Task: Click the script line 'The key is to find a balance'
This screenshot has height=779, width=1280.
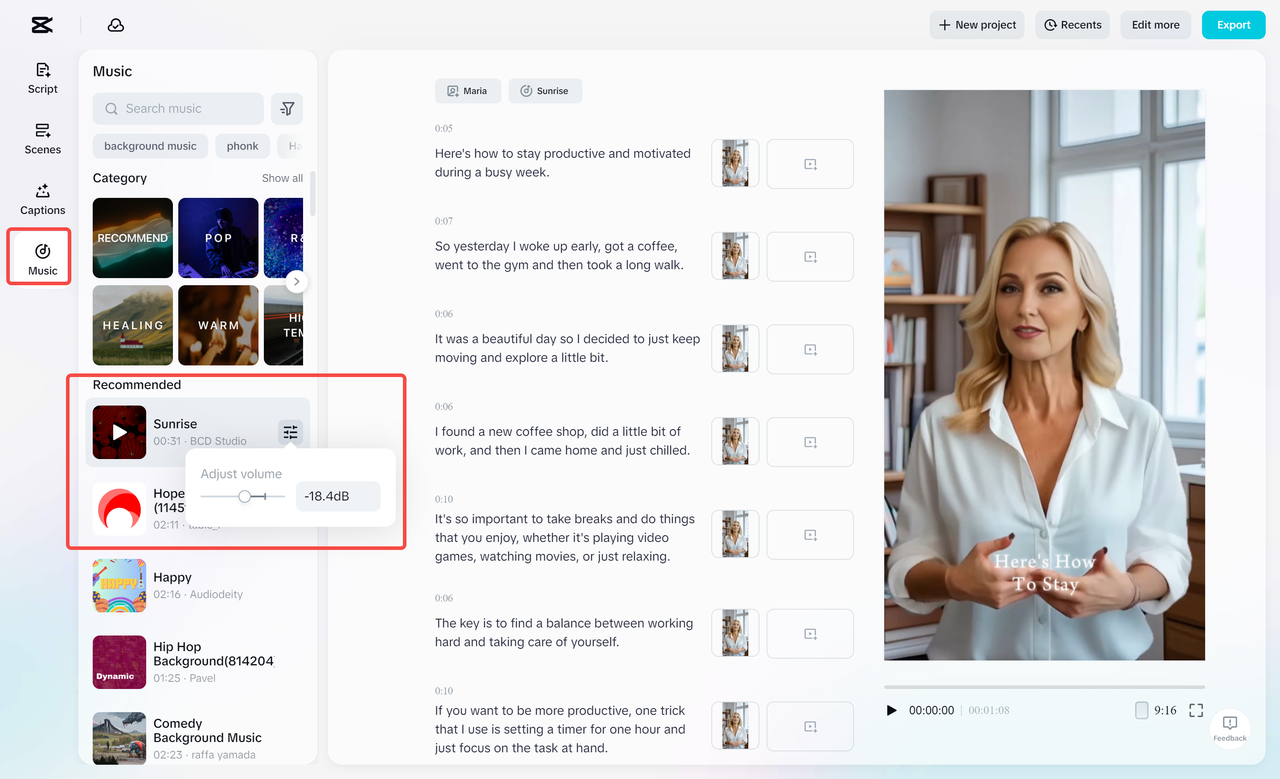Action: (564, 632)
